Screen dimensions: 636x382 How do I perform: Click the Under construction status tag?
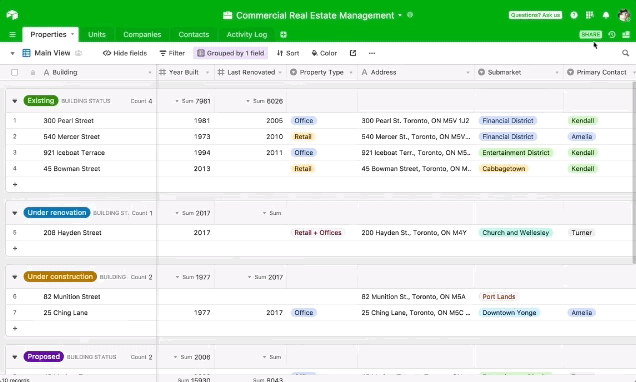60,277
